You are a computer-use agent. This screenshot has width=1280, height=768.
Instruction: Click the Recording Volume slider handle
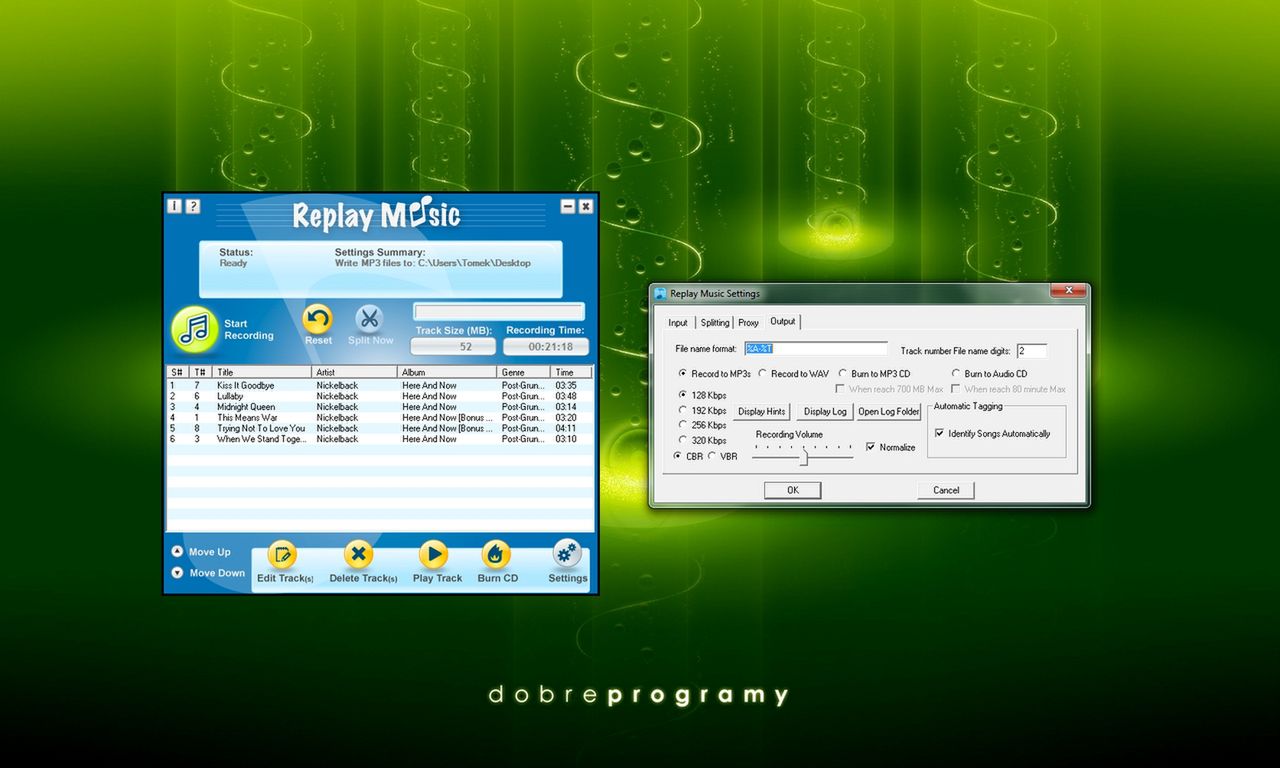[803, 457]
